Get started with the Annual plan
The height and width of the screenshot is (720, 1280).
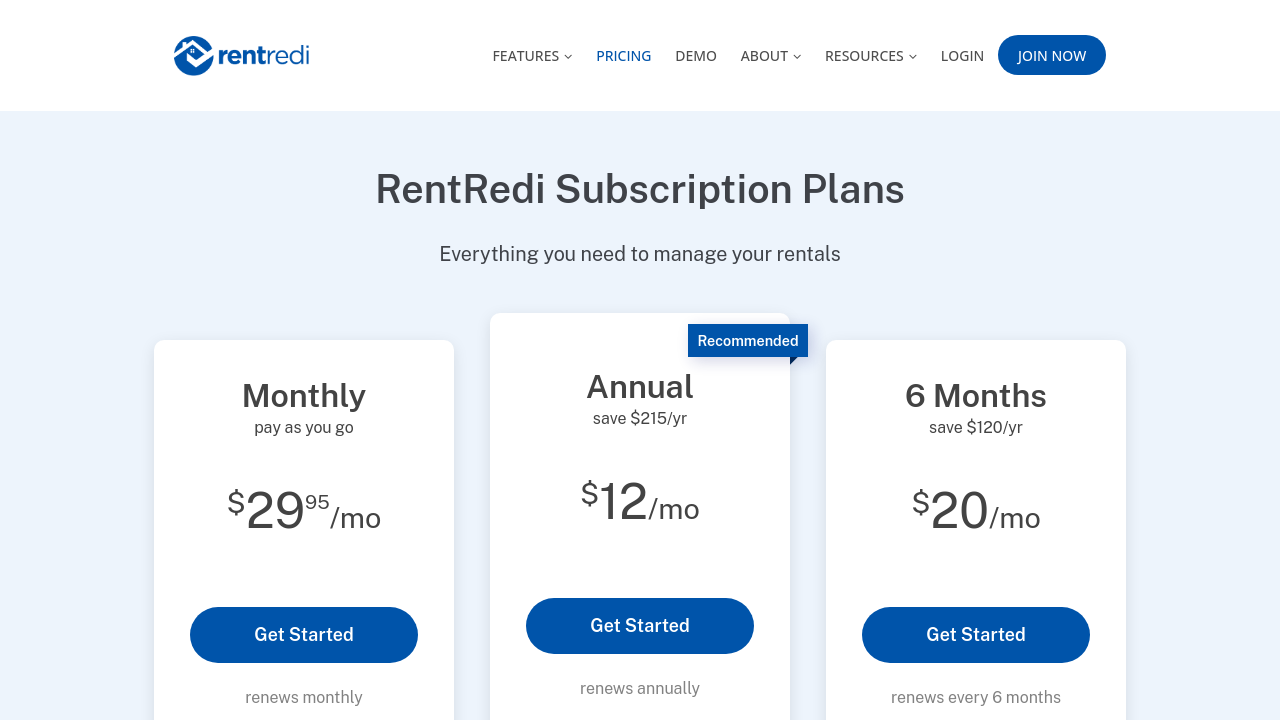click(640, 626)
